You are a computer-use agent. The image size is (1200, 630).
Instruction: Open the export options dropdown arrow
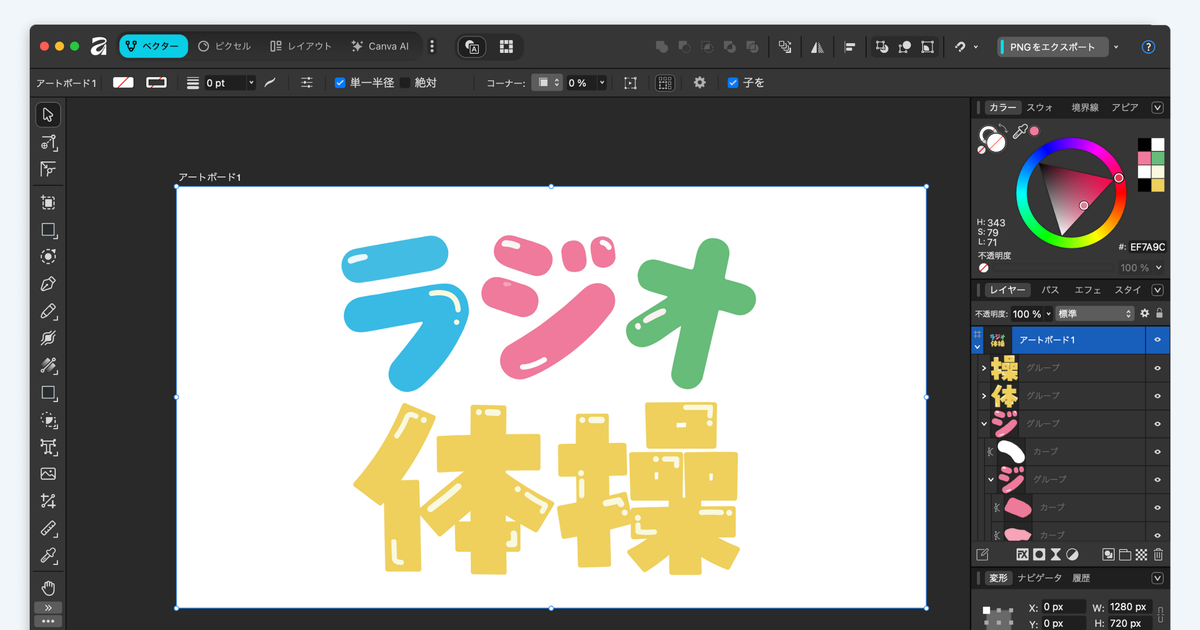1116,47
